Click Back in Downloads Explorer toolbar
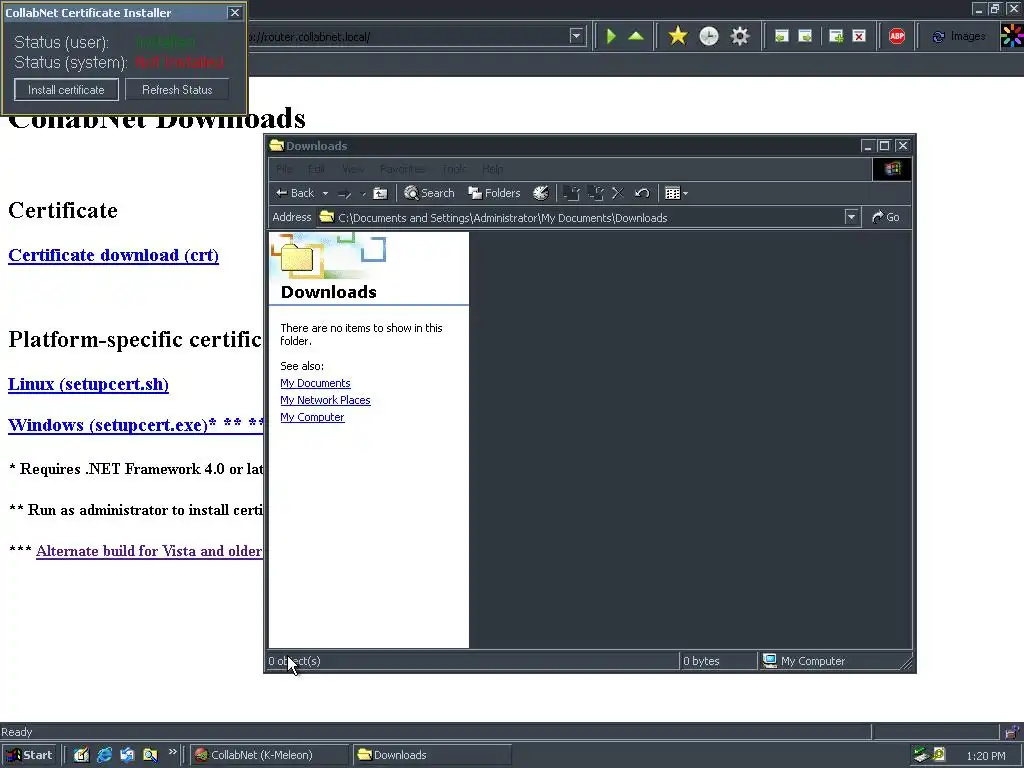The width and height of the screenshot is (1024, 768). (295, 193)
